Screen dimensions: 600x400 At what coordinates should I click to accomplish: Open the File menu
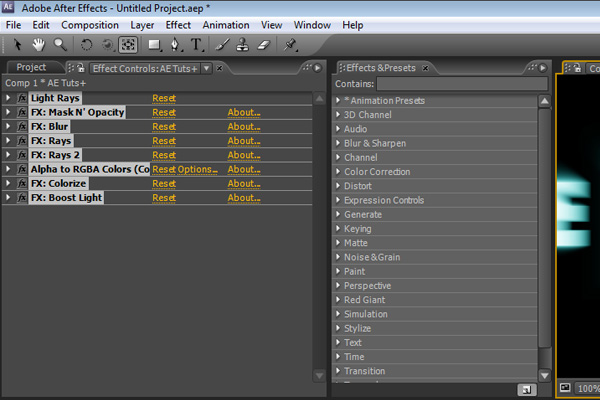pos(13,25)
